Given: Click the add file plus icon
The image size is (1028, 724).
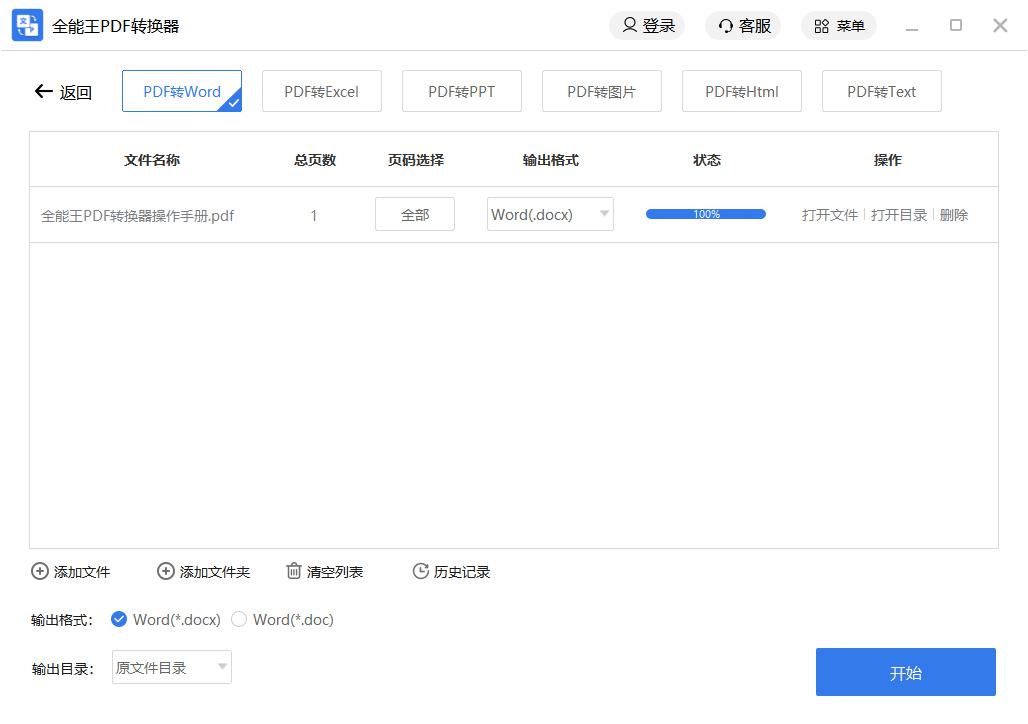Looking at the screenshot, I should (x=40, y=572).
